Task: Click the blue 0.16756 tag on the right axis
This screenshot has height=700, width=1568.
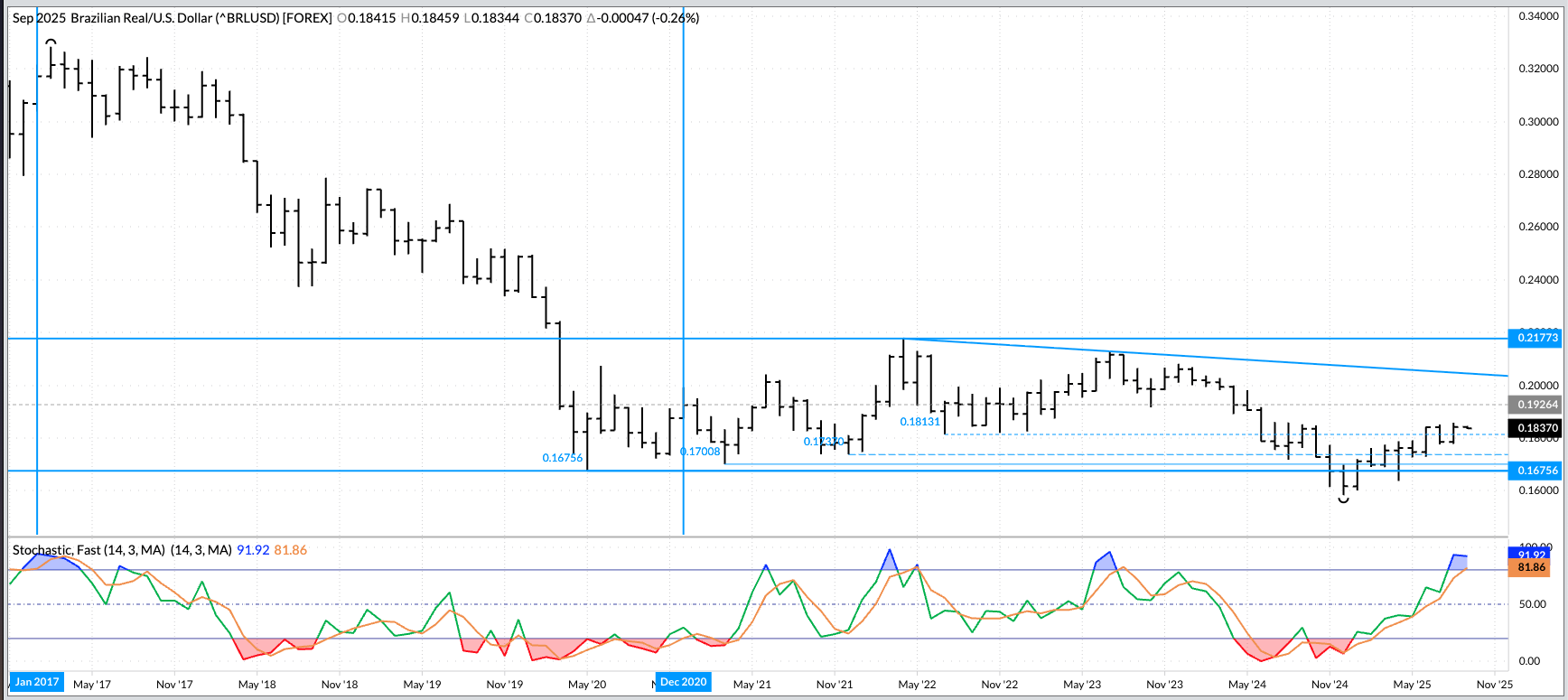Action: coord(1536,471)
